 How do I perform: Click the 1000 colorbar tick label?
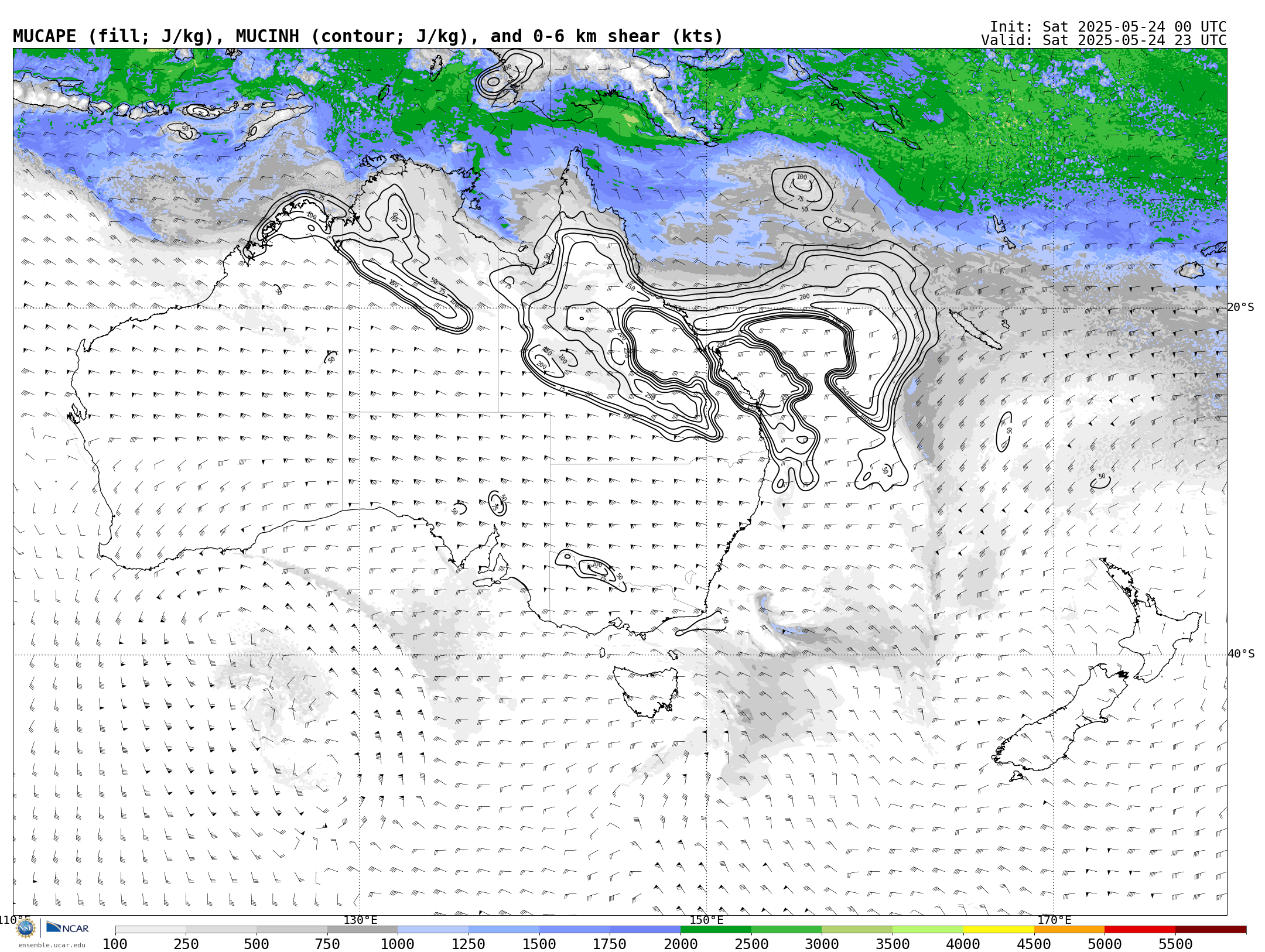pyautogui.click(x=398, y=944)
